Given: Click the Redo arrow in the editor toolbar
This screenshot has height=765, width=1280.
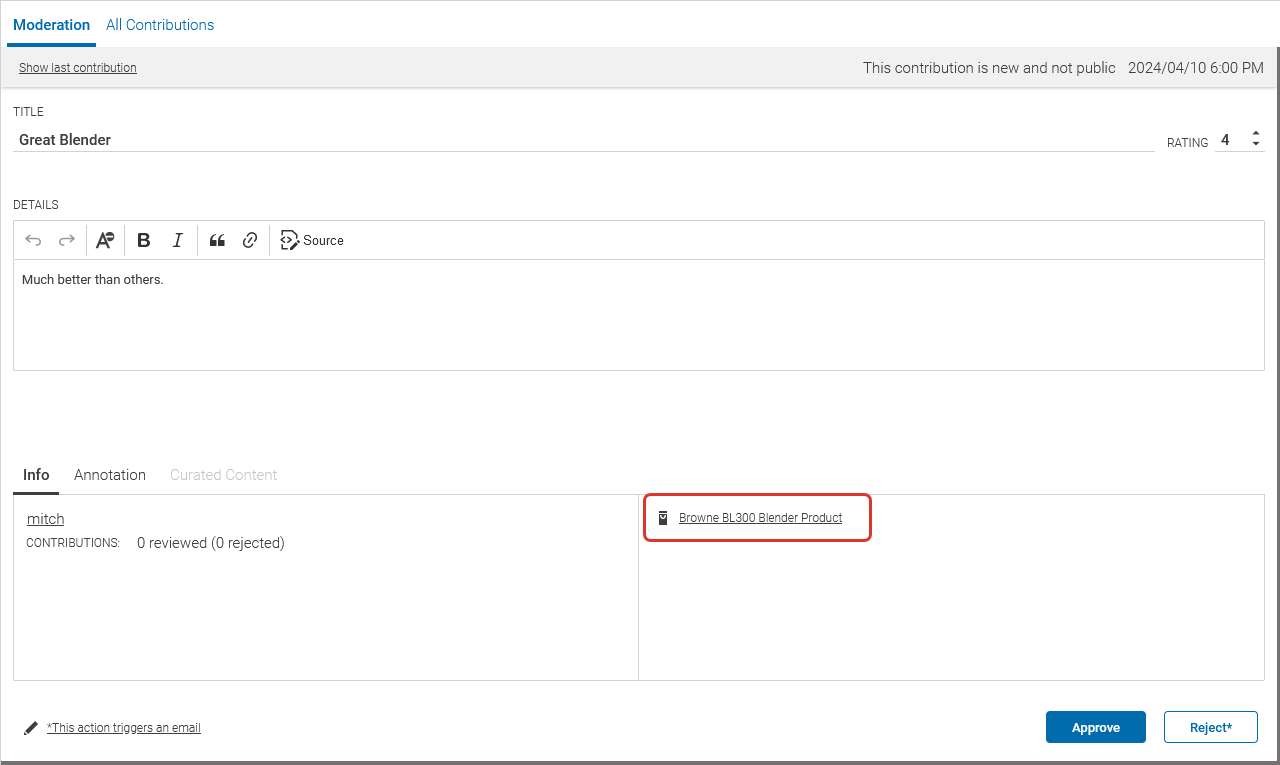Looking at the screenshot, I should [66, 240].
